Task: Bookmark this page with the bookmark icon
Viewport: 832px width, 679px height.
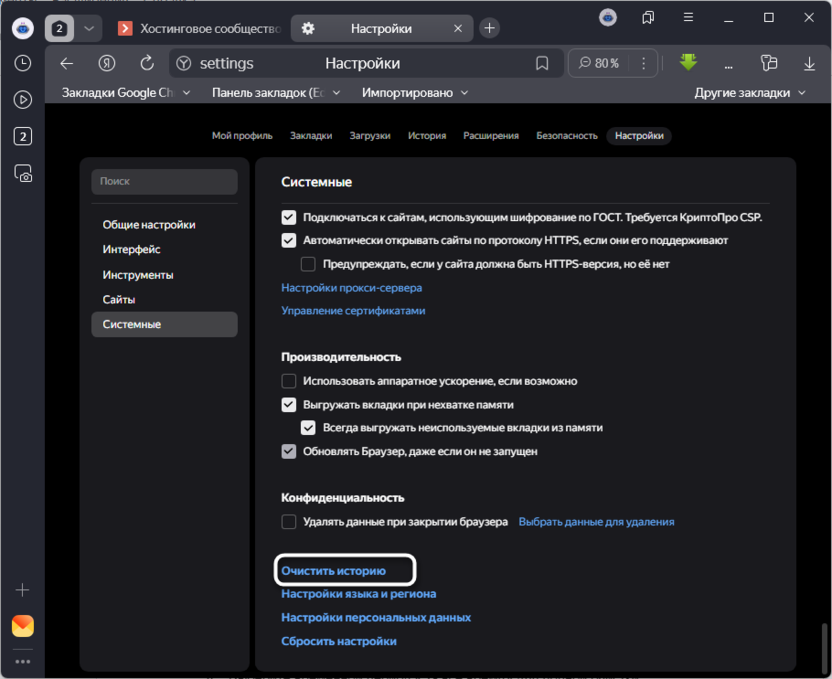Action: point(542,64)
